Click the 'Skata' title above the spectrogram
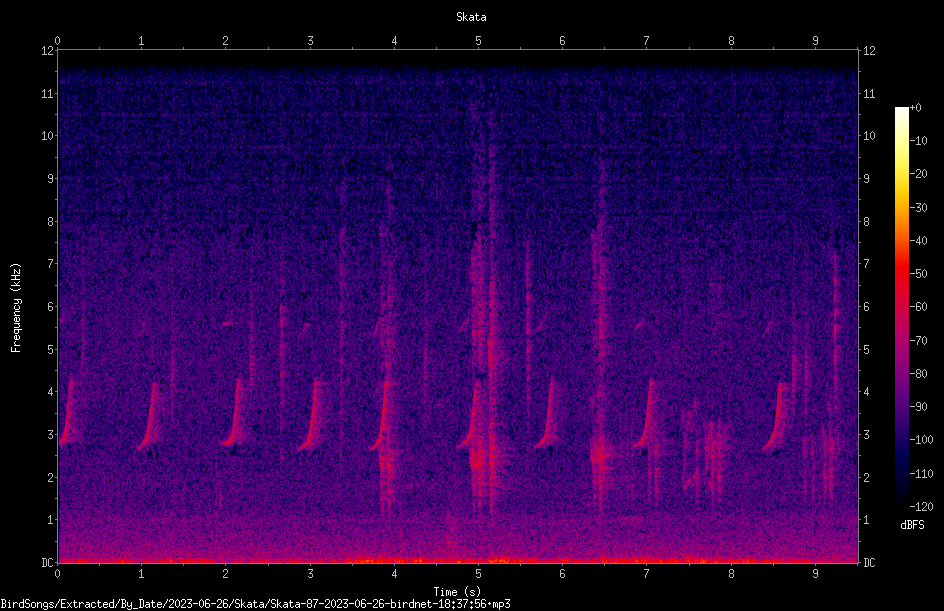 tap(471, 17)
